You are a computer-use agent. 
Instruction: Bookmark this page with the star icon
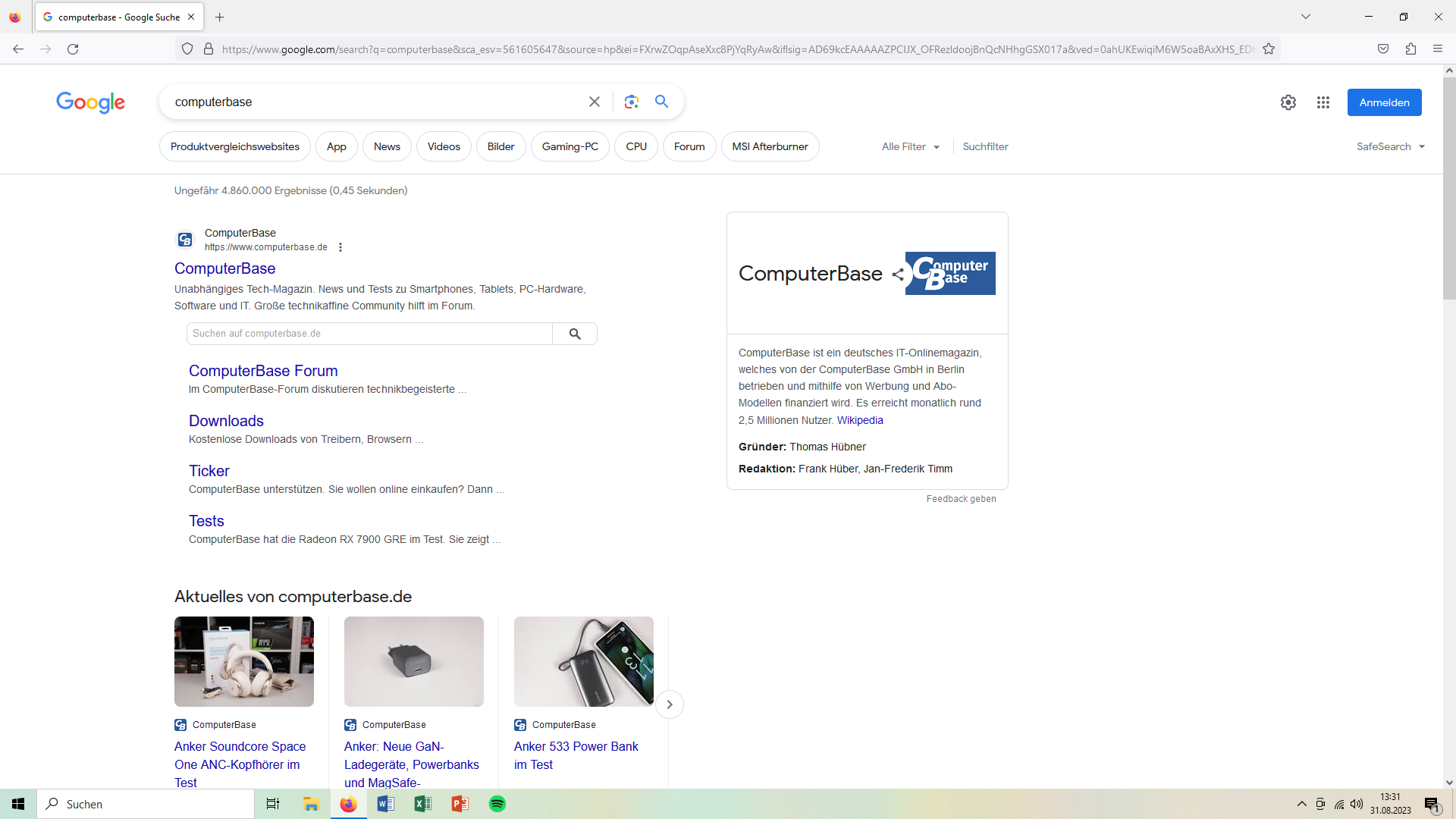(x=1269, y=49)
